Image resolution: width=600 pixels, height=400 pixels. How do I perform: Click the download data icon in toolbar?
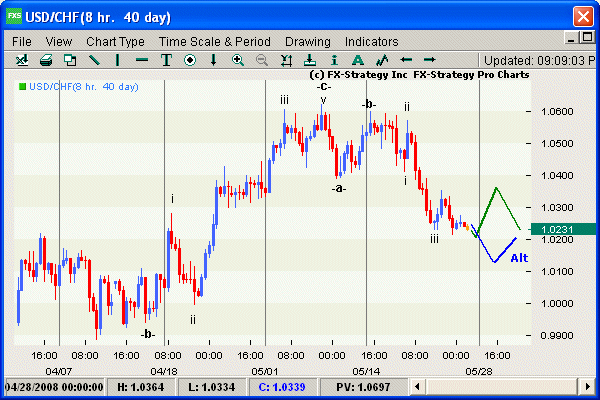point(310,60)
